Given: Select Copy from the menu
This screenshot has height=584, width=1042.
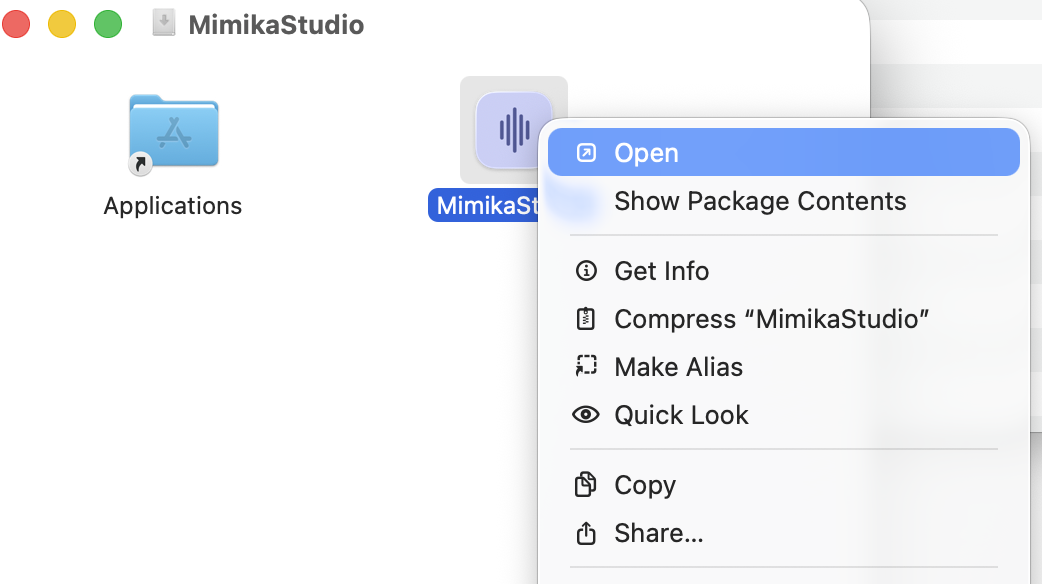Looking at the screenshot, I should [645, 484].
